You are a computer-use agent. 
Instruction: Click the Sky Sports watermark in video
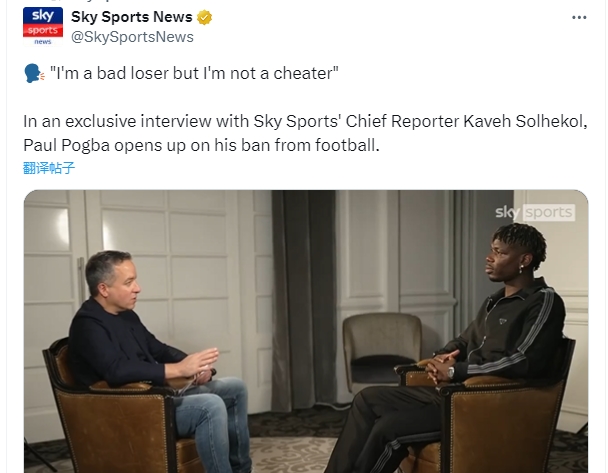coord(535,212)
